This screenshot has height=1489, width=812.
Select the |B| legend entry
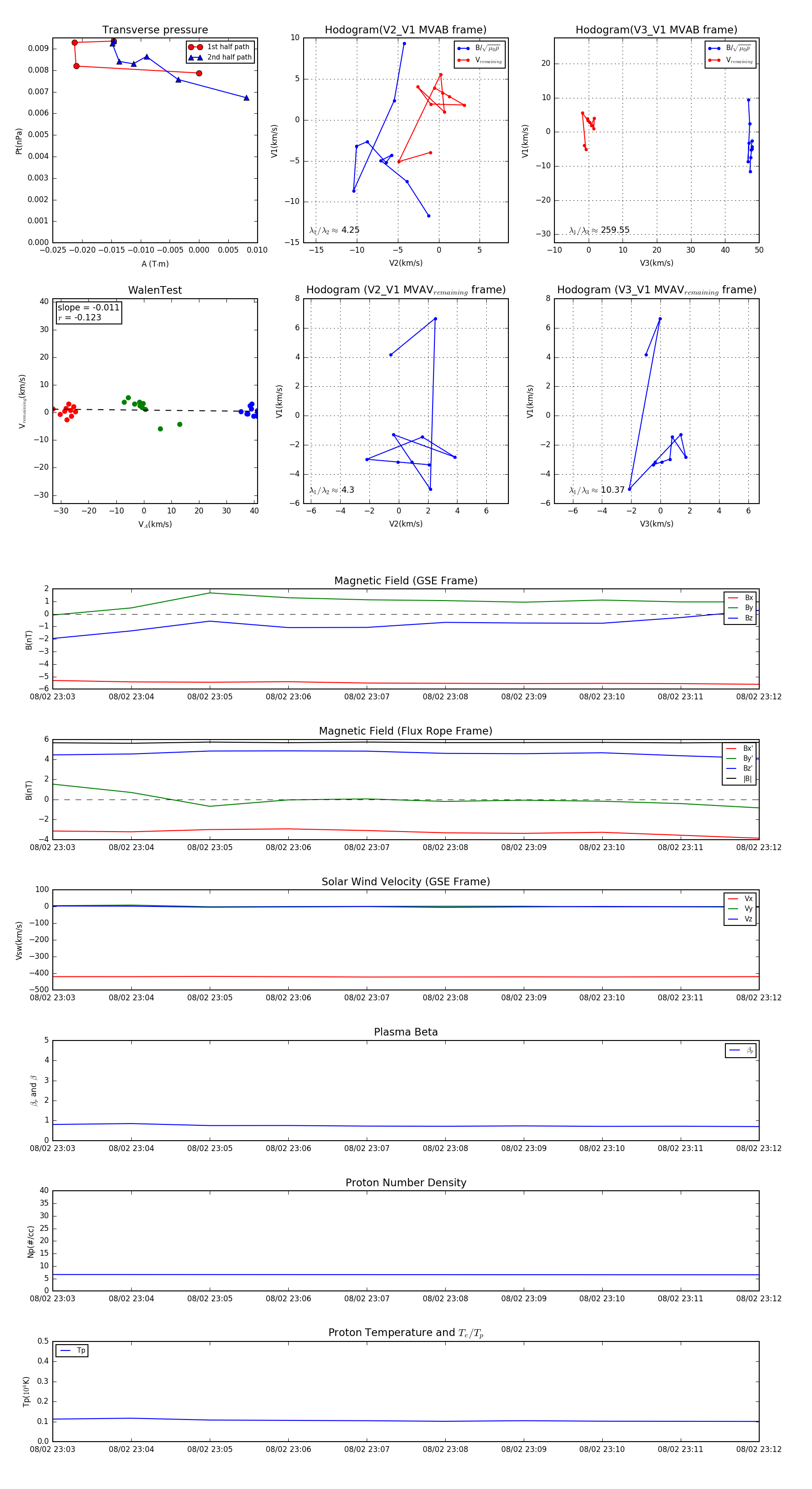point(739,779)
